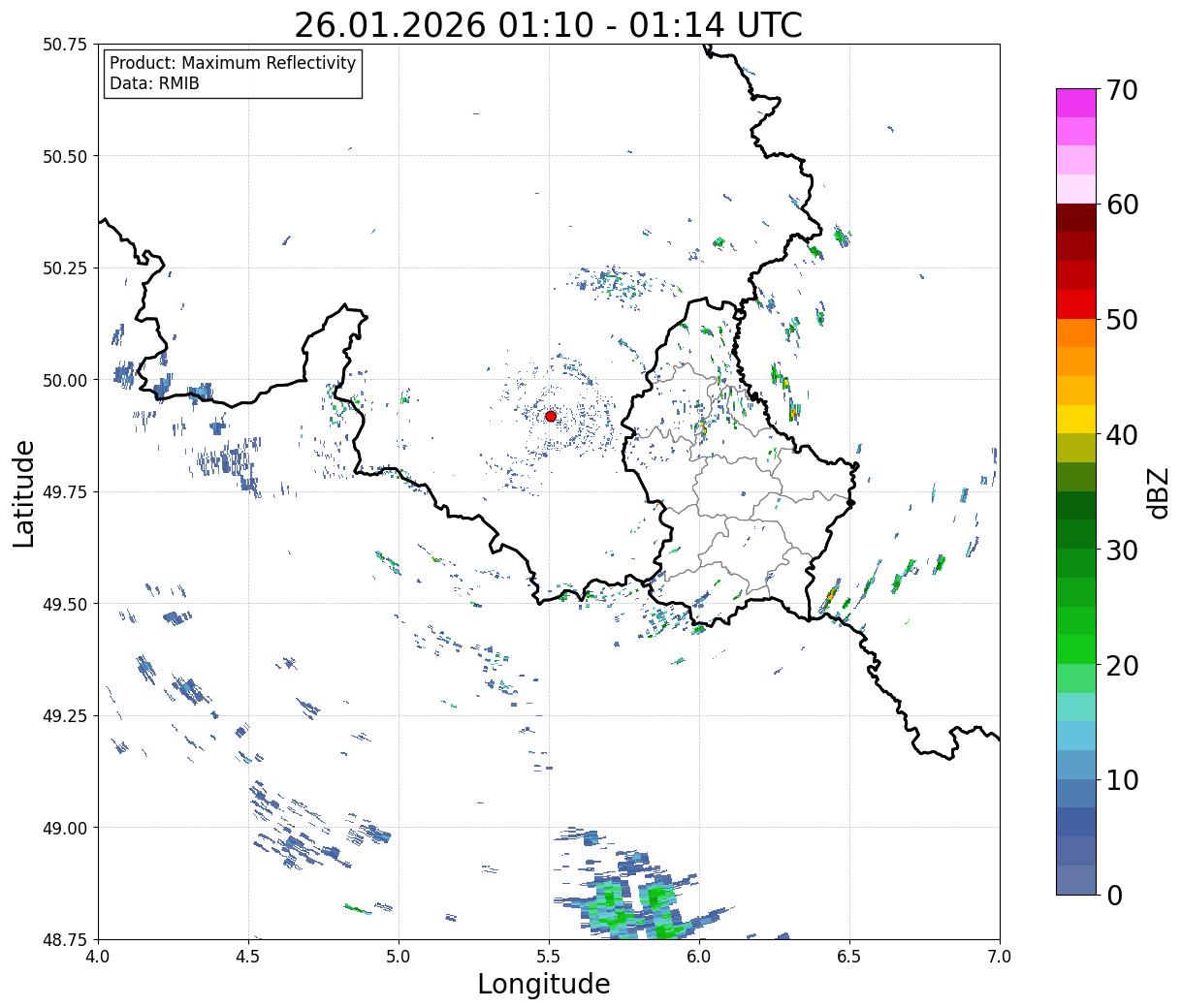This screenshot has height=1008, width=1182.
Task: Click the colorbar tick label 50
Action: click(1122, 320)
